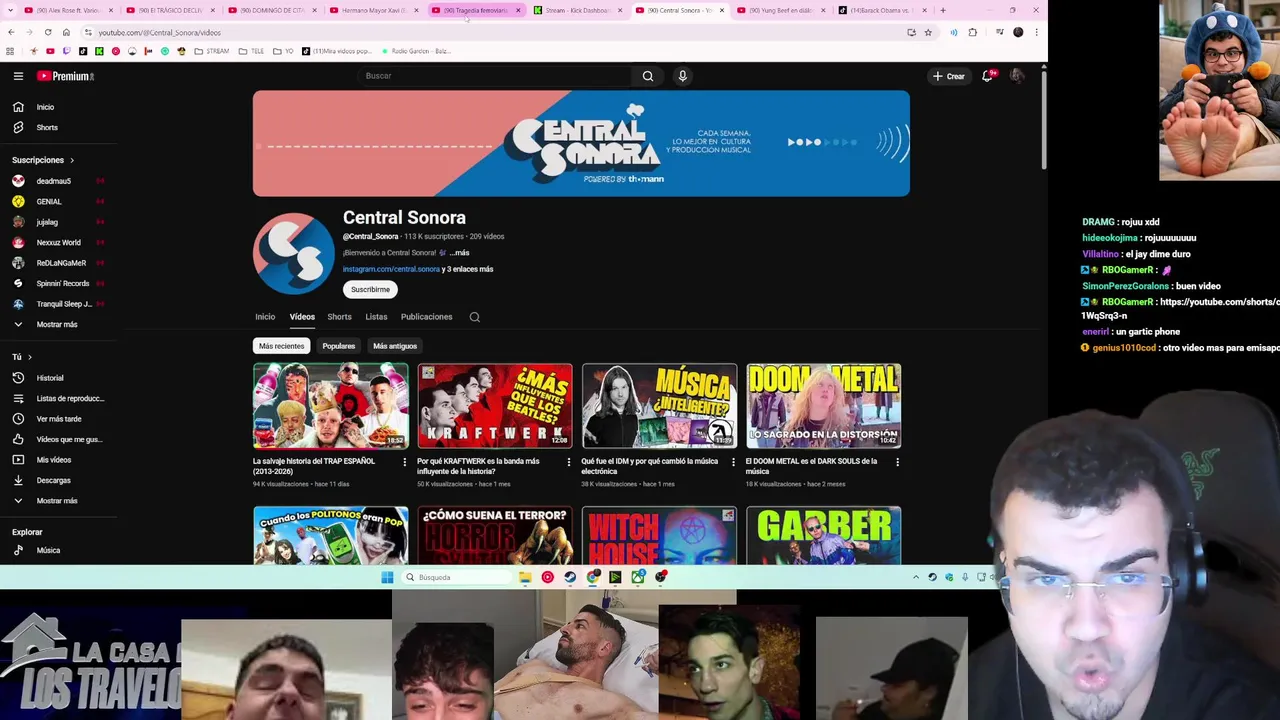The image size is (1280, 720).
Task: Expand channel description with ...más
Action: pos(459,253)
